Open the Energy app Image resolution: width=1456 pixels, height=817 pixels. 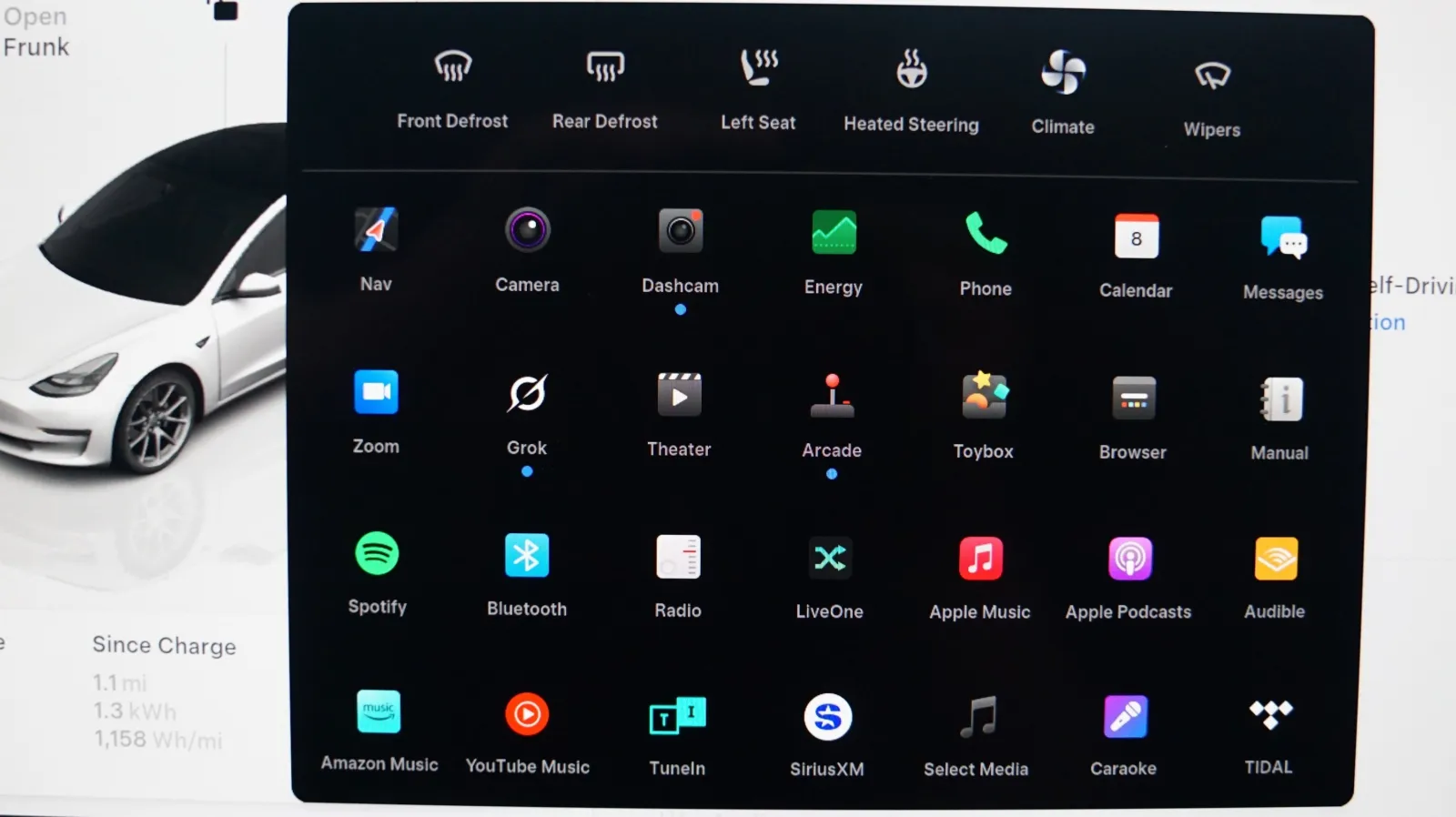(833, 234)
